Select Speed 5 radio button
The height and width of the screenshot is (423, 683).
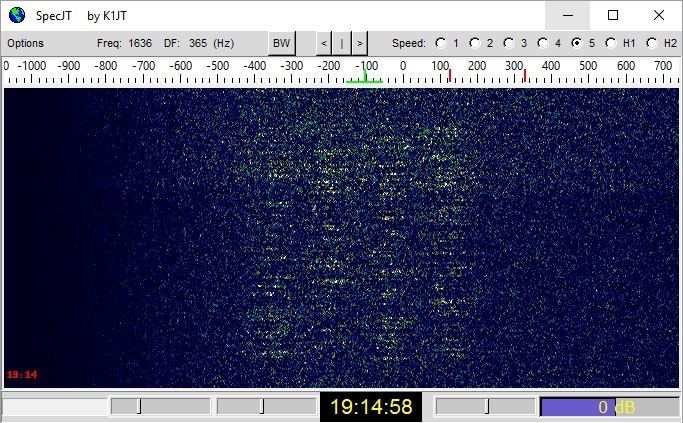click(x=577, y=43)
